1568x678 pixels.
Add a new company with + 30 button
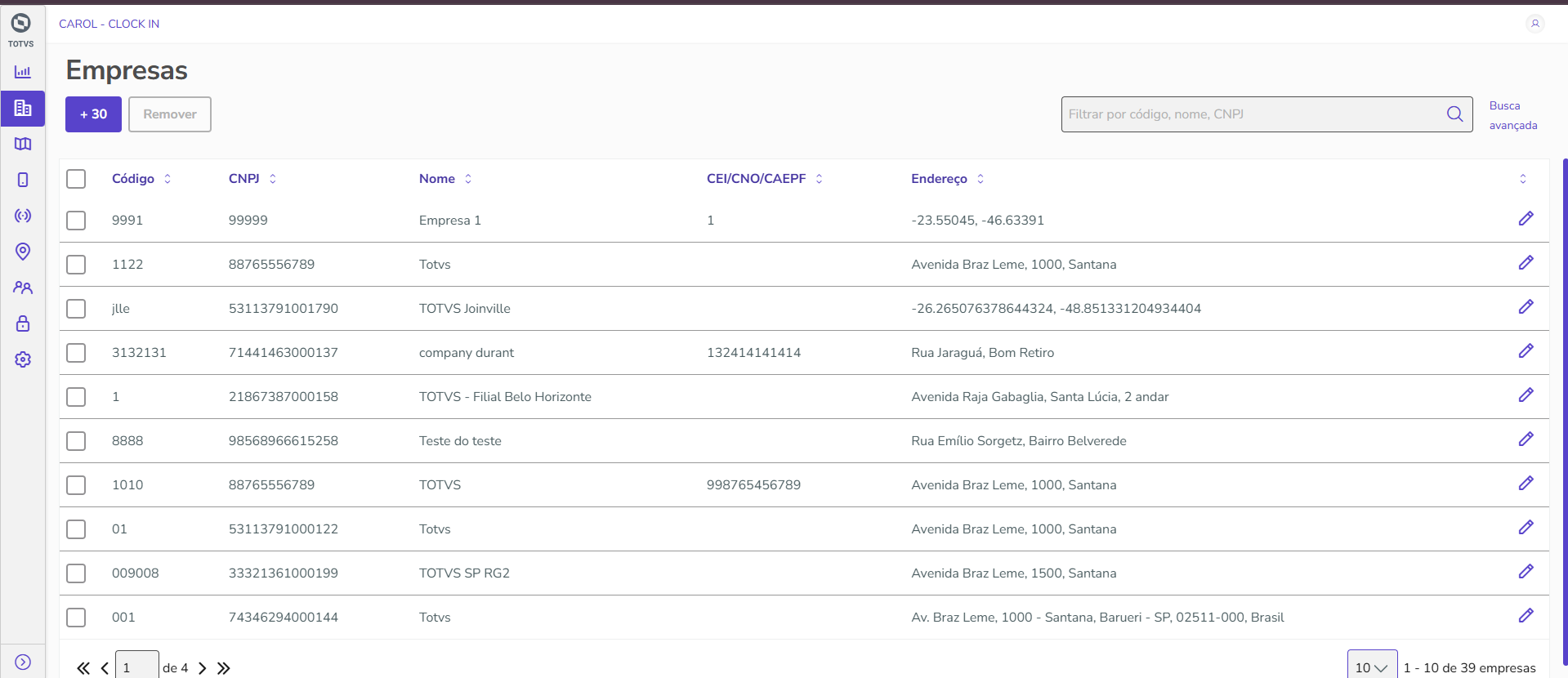[x=93, y=114]
